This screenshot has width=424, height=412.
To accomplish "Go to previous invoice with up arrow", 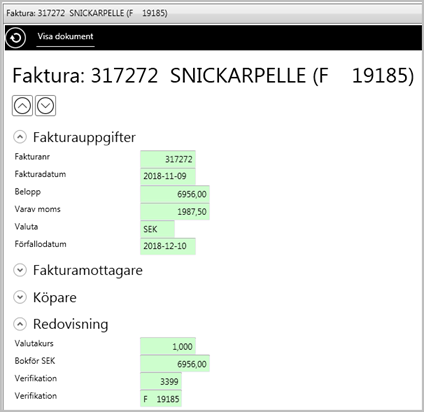I will [22, 106].
